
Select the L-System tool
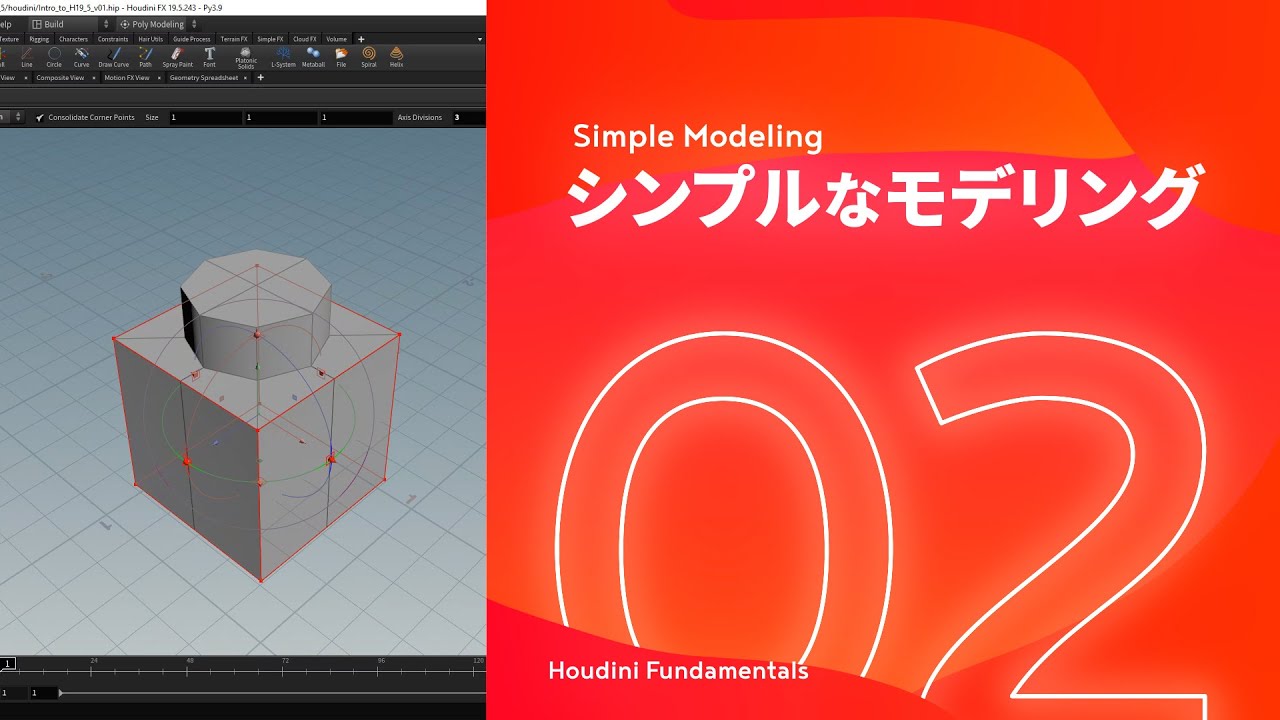(283, 56)
